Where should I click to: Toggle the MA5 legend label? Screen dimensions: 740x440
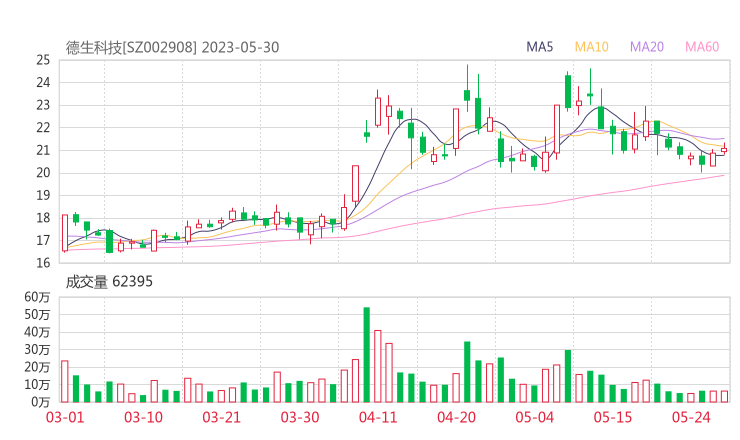(540, 47)
